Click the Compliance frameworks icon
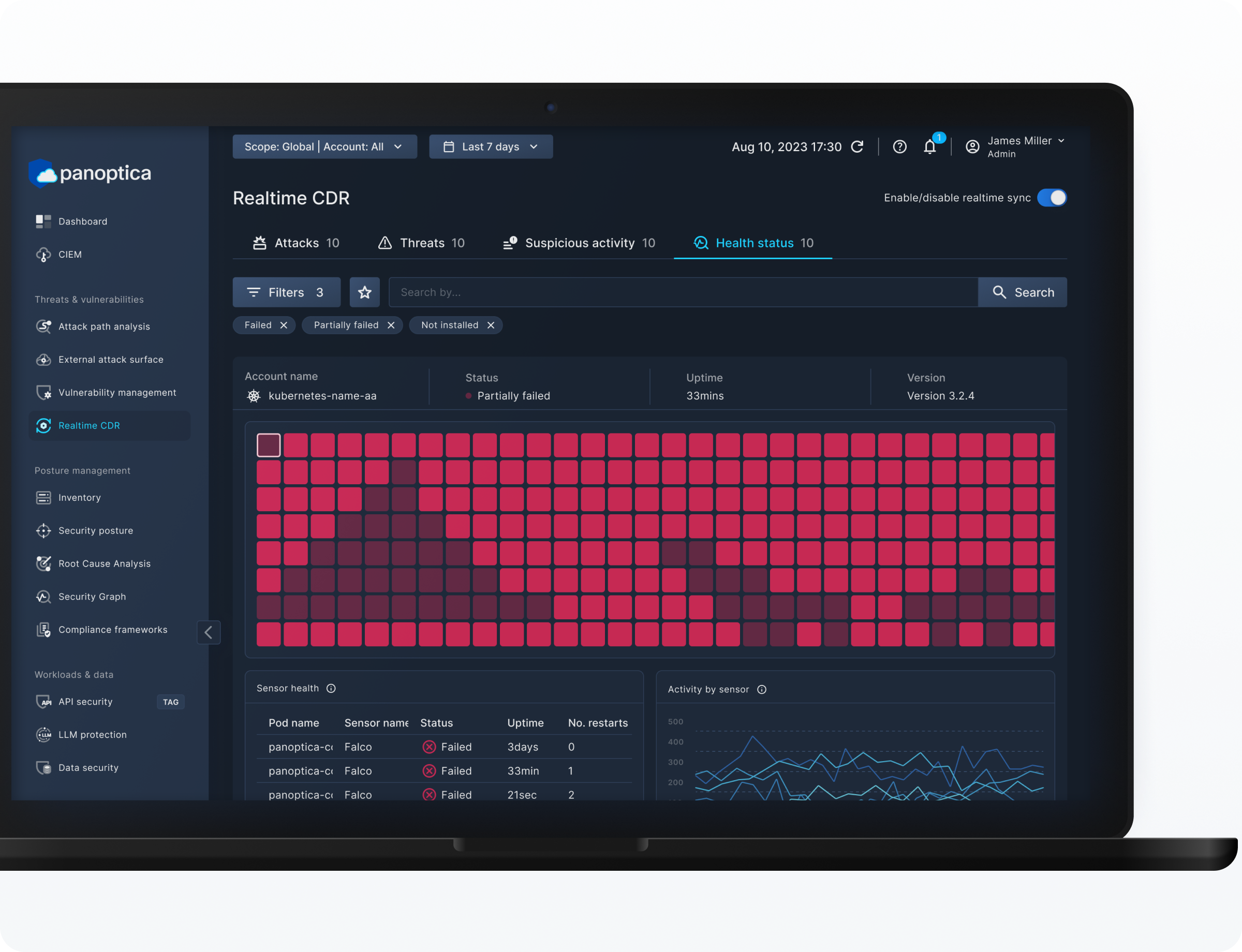The image size is (1242, 952). 43,630
